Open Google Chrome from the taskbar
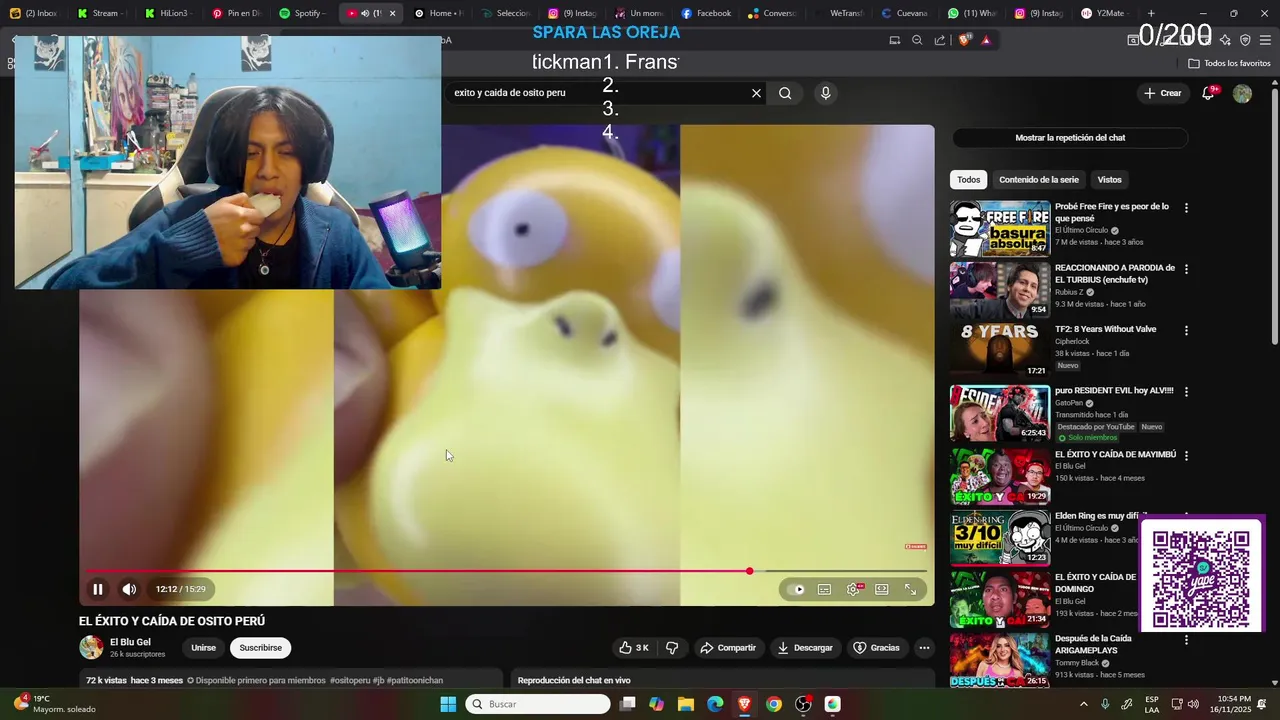 773,704
